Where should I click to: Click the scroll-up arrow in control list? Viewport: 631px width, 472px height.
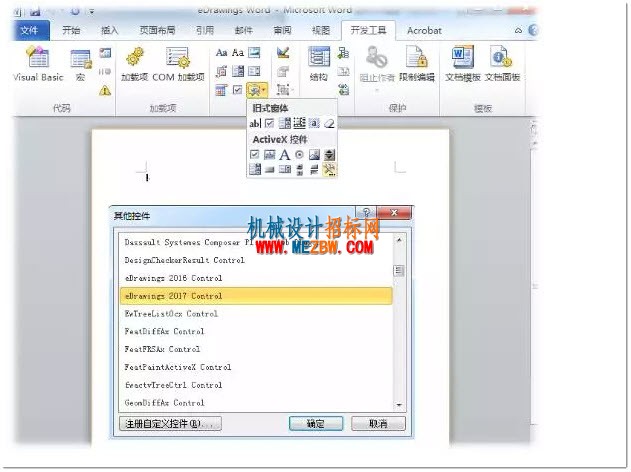click(399, 240)
